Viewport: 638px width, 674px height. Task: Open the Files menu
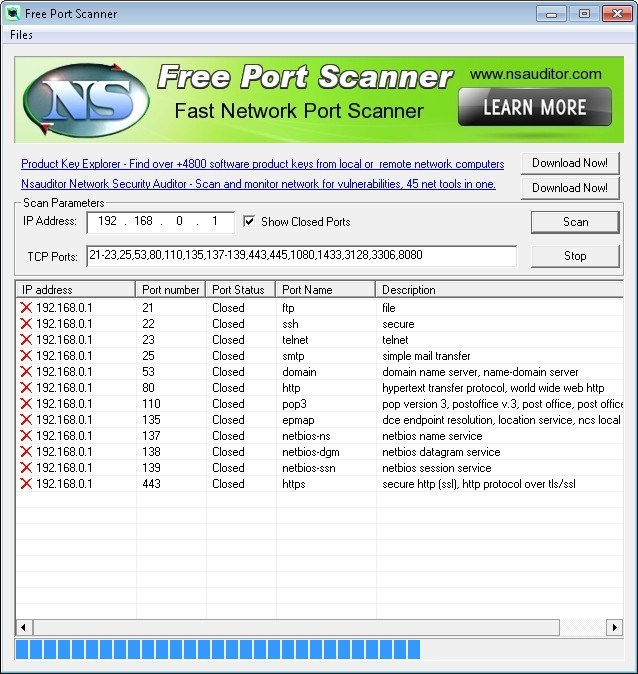click(21, 35)
